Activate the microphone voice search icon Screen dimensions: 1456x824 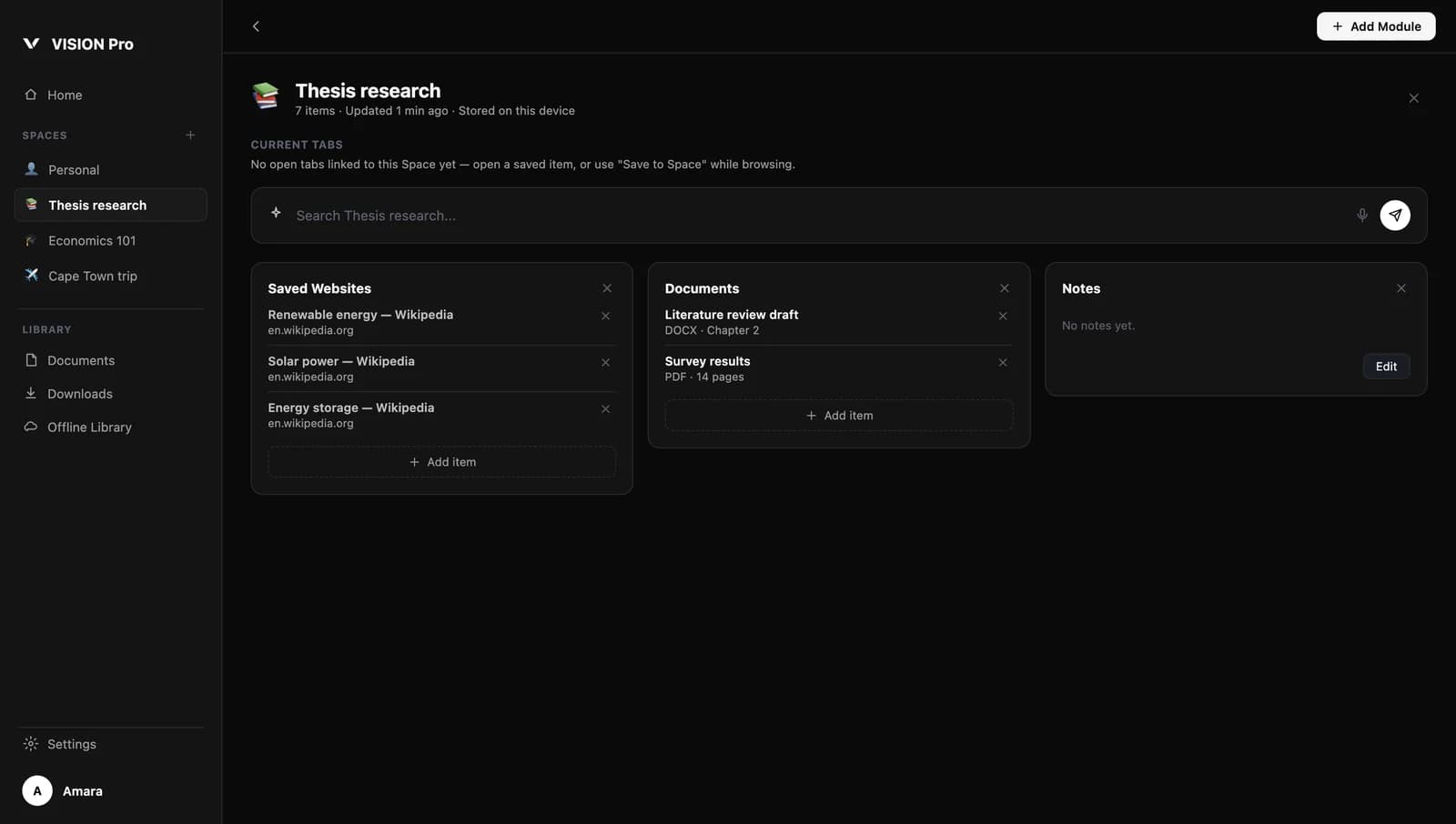tap(1362, 216)
